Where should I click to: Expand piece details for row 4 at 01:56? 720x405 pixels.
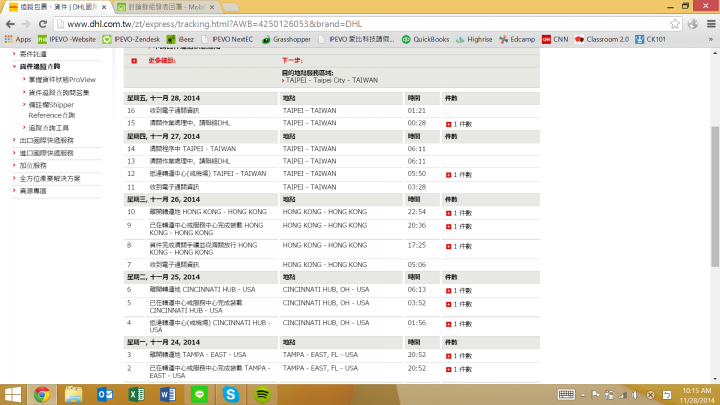click(x=449, y=324)
